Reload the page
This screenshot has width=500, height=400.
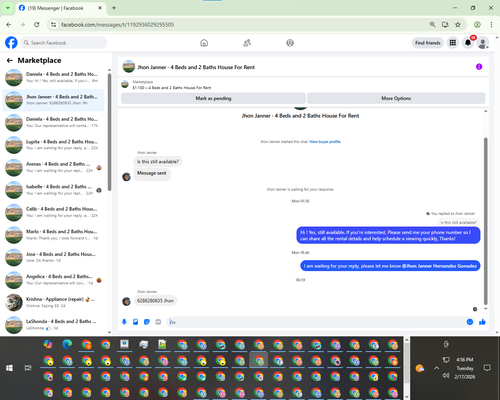(37, 24)
